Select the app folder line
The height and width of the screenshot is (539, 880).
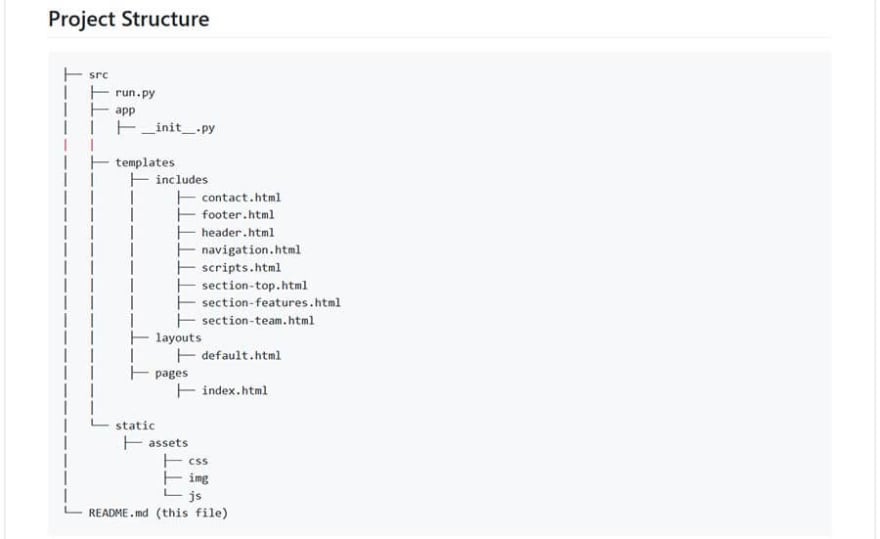click(125, 110)
